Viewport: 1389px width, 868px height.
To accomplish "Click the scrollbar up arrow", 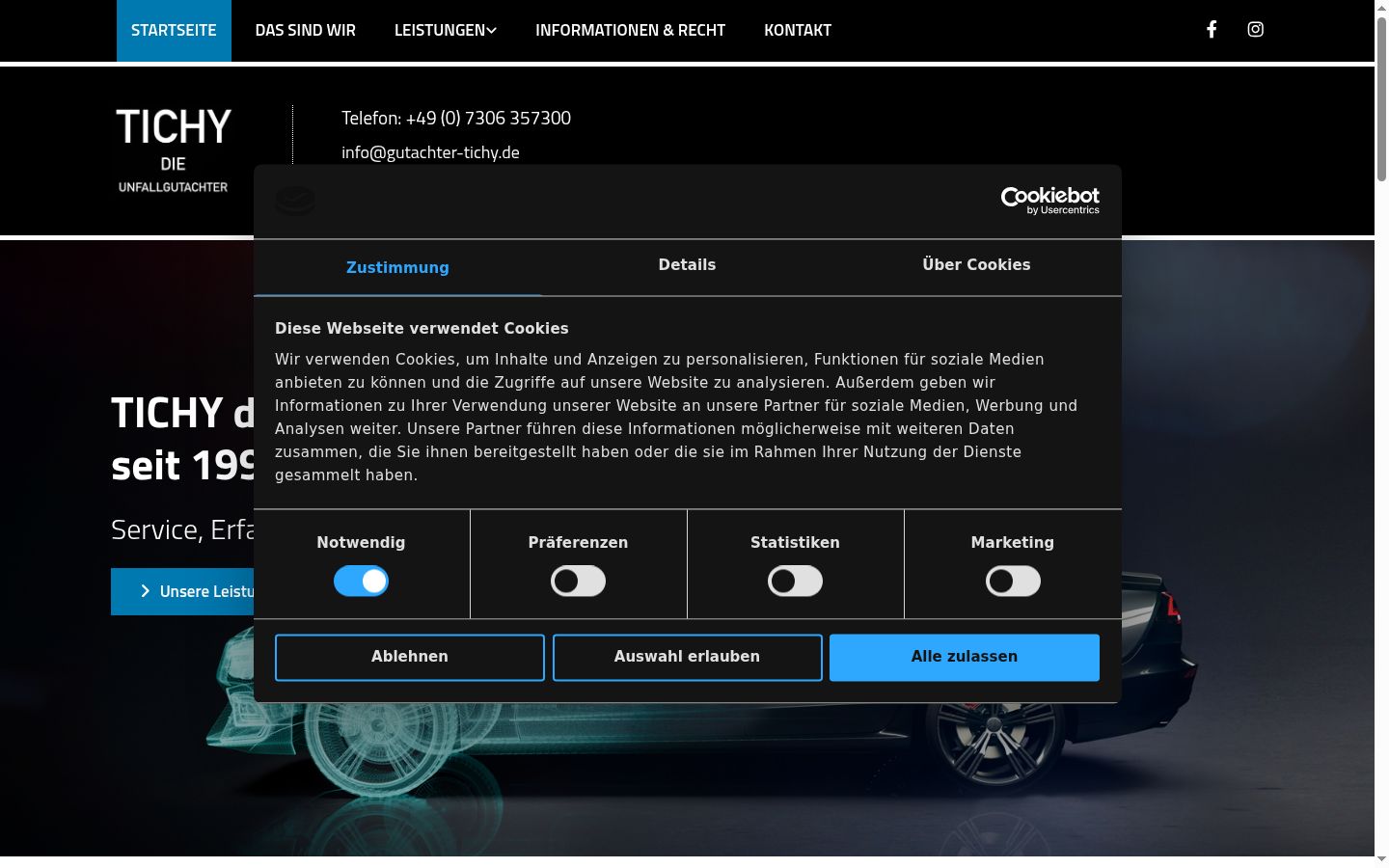I will pyautogui.click(x=1381, y=8).
